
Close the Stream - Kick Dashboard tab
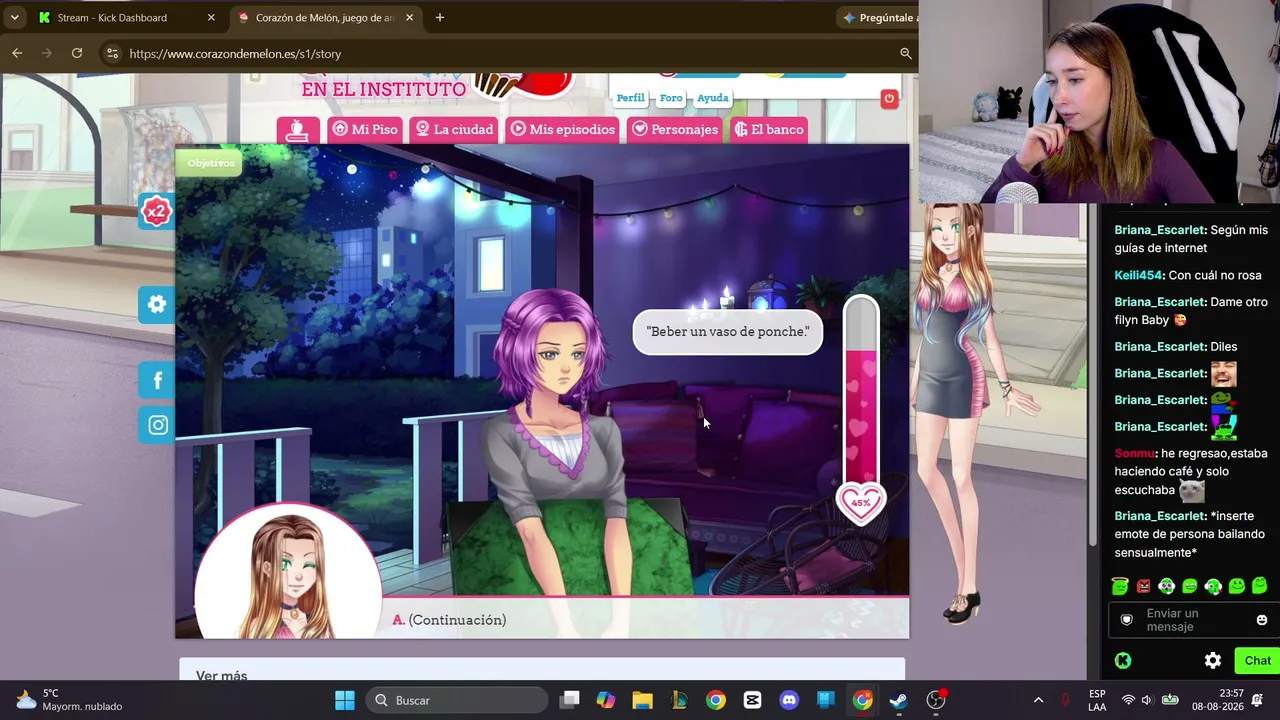[x=211, y=17]
